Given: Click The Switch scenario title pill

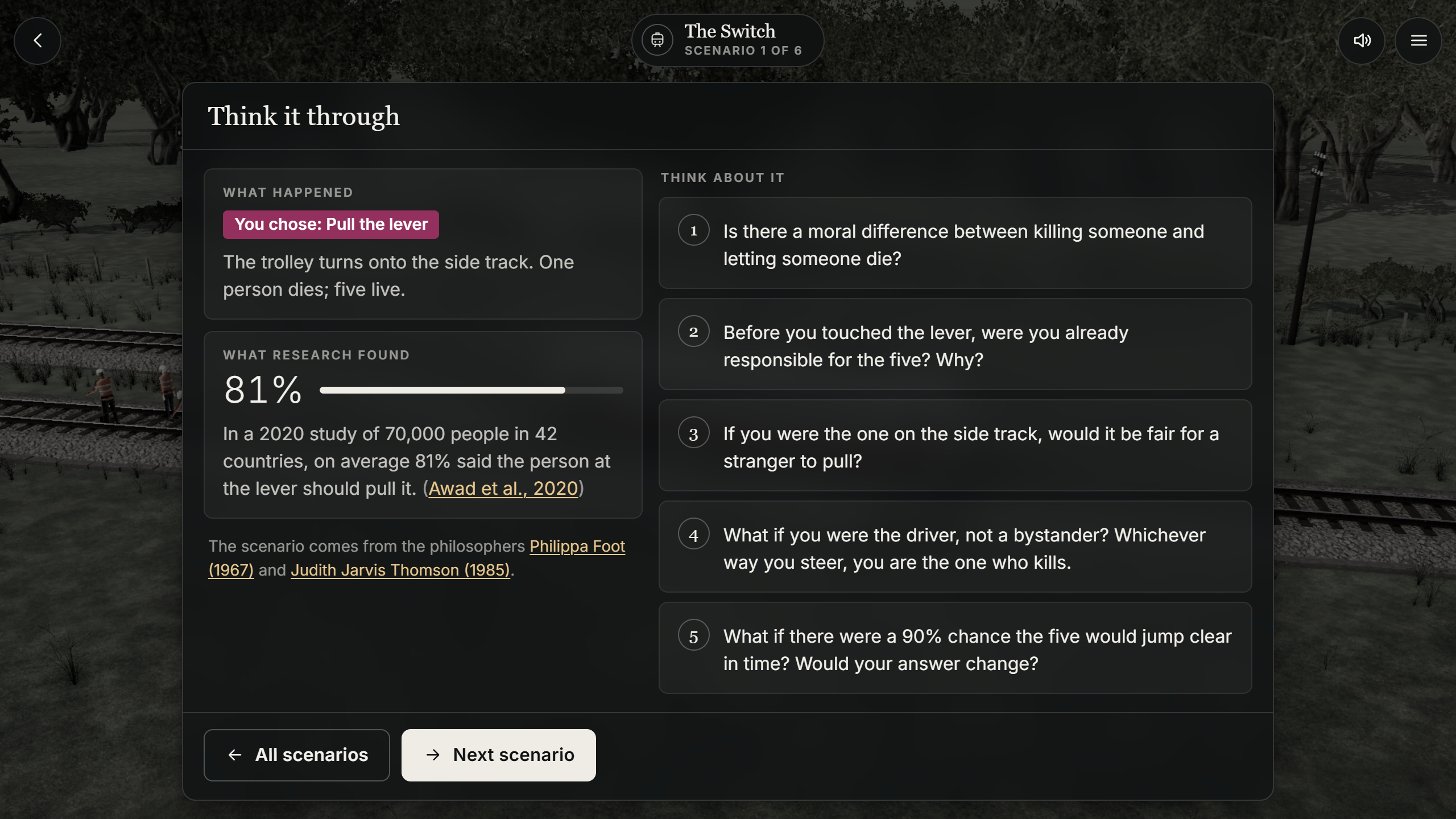Looking at the screenshot, I should (728, 40).
